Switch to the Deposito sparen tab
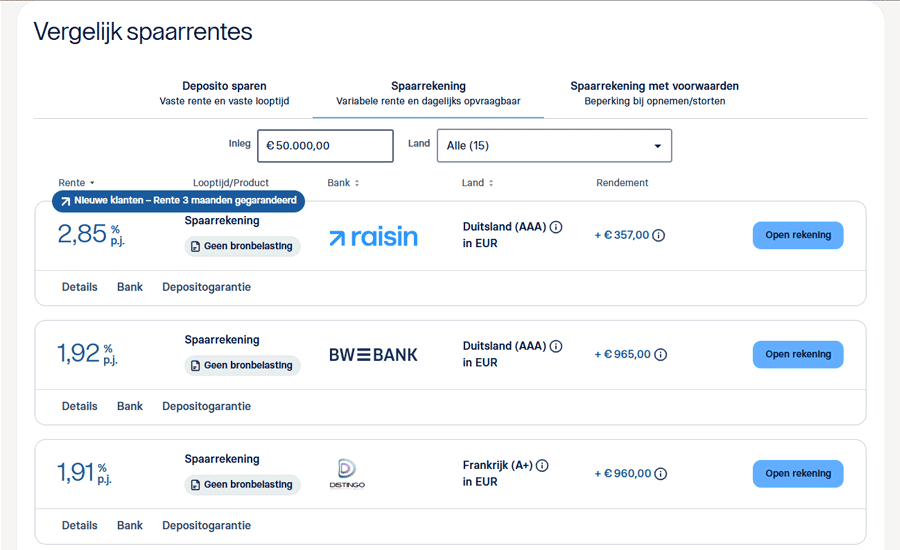The width and height of the screenshot is (900, 550). [x=224, y=93]
